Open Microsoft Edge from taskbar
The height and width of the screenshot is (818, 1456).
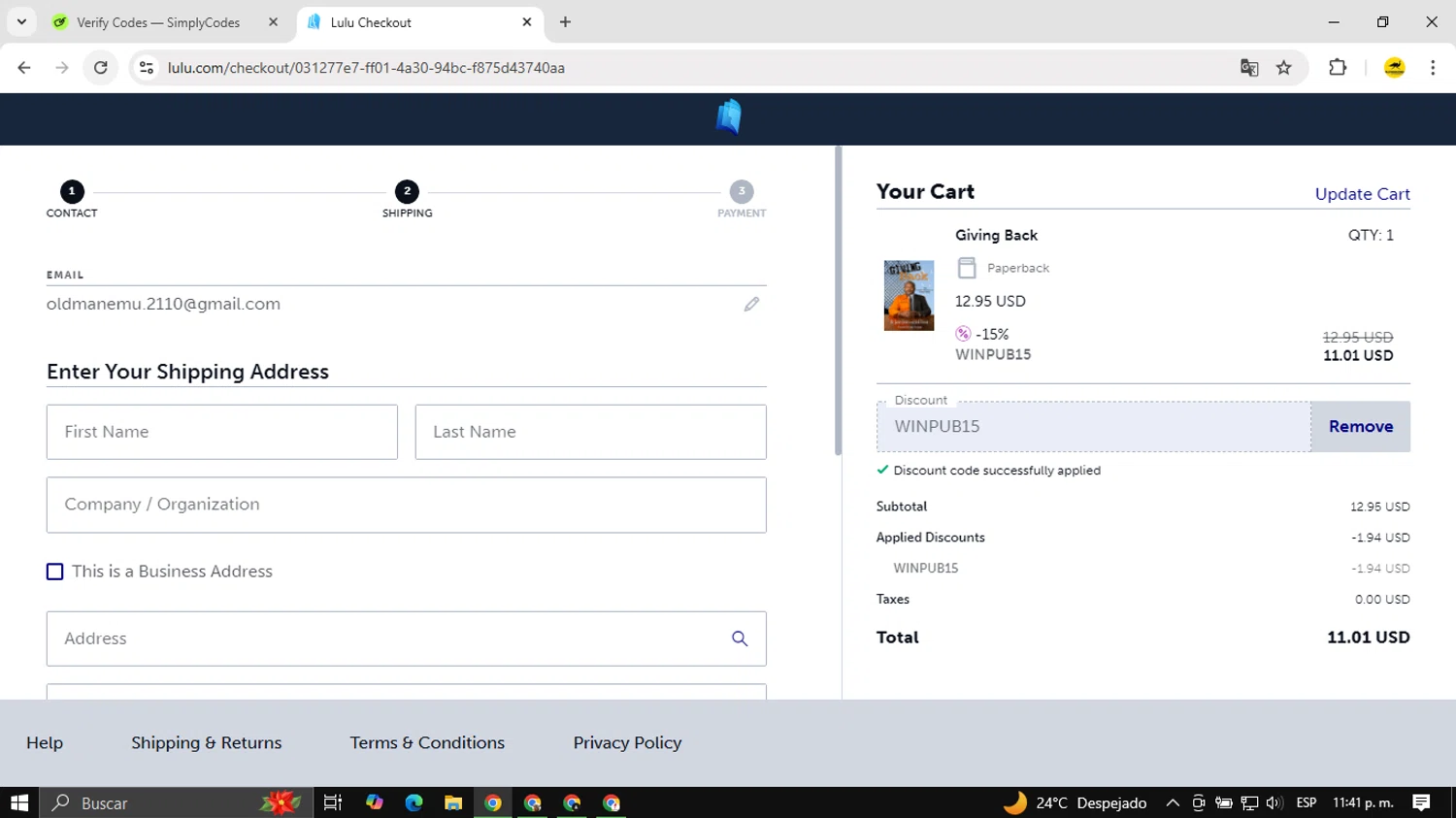(414, 803)
